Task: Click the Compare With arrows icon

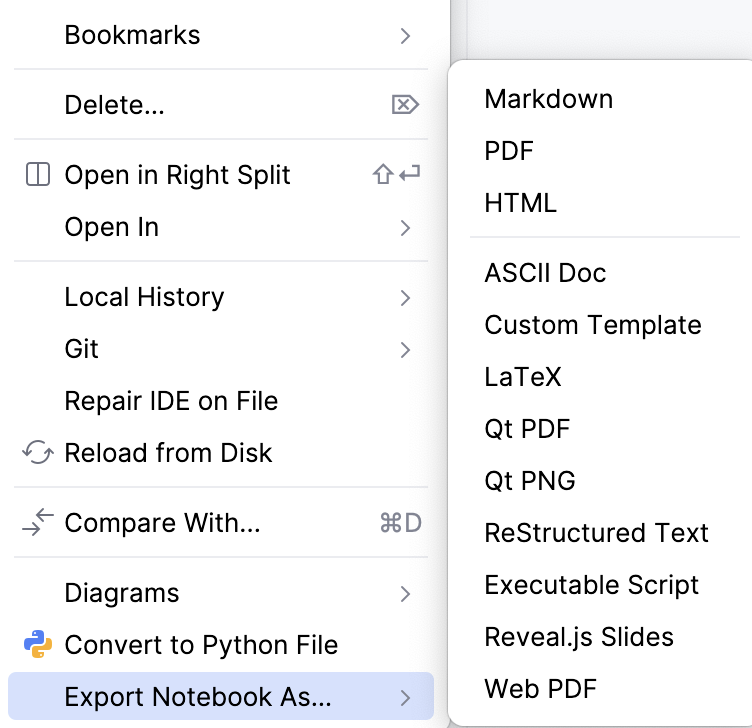Action: [37, 523]
